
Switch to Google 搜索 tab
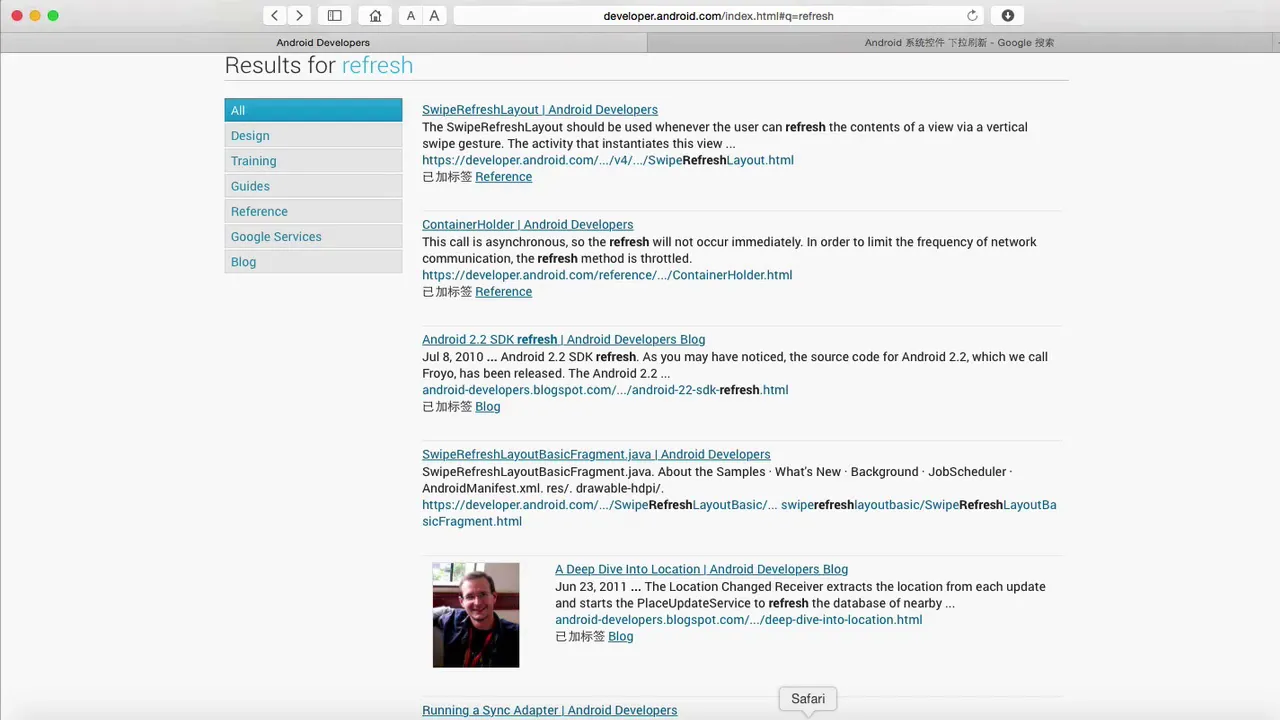959,42
